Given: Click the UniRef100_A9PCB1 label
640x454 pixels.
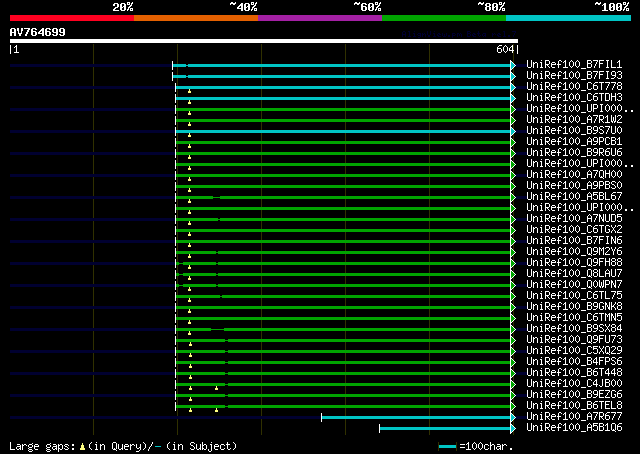Looking at the screenshot, I should click(x=574, y=142).
